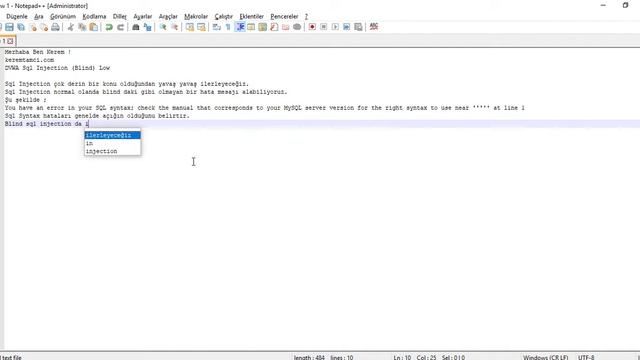Click the Save All toolbar icon
Screen dimensions: 640x360
pos(21,27)
